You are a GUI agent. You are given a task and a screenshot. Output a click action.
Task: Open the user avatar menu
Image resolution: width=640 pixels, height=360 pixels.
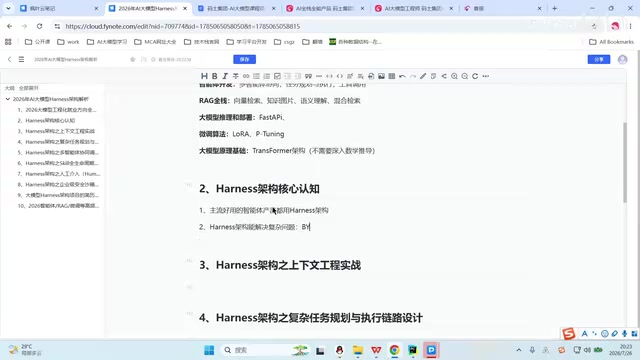[622, 59]
